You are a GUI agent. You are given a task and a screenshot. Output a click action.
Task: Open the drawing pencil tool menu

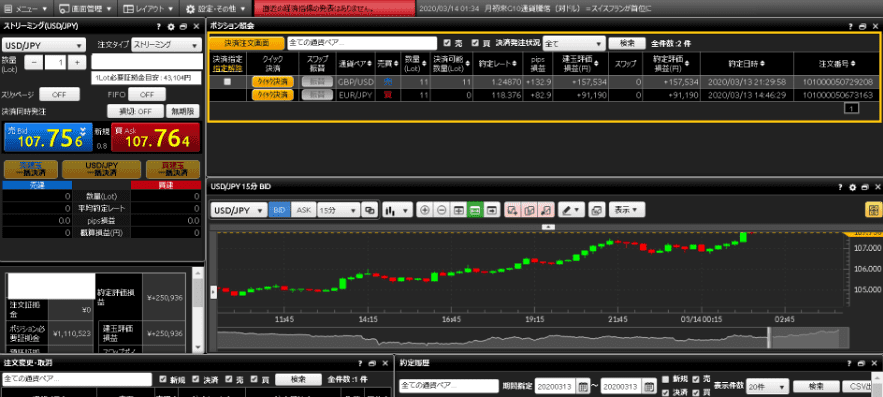click(x=572, y=210)
